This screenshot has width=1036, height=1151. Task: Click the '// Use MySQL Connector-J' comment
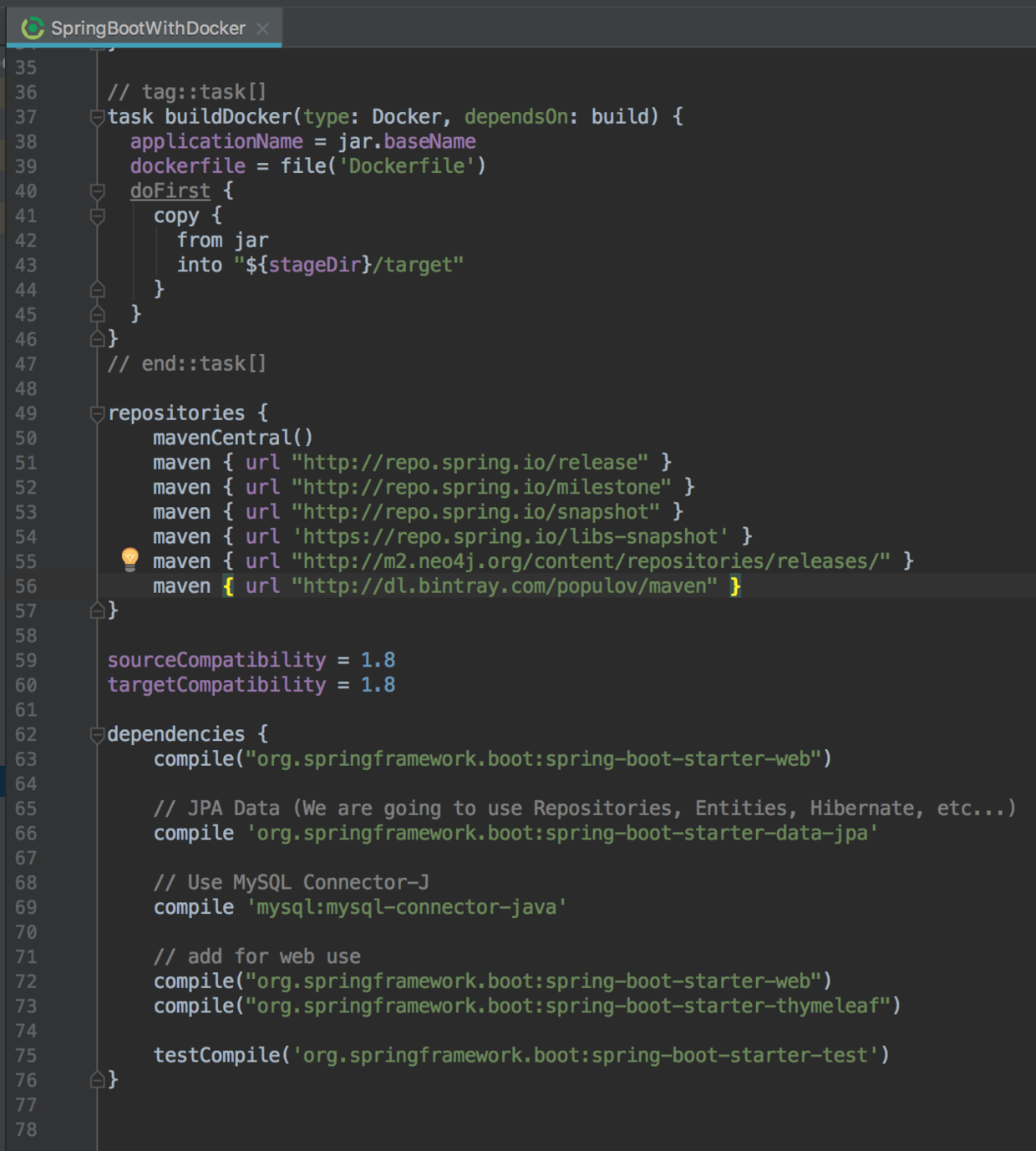coord(292,882)
